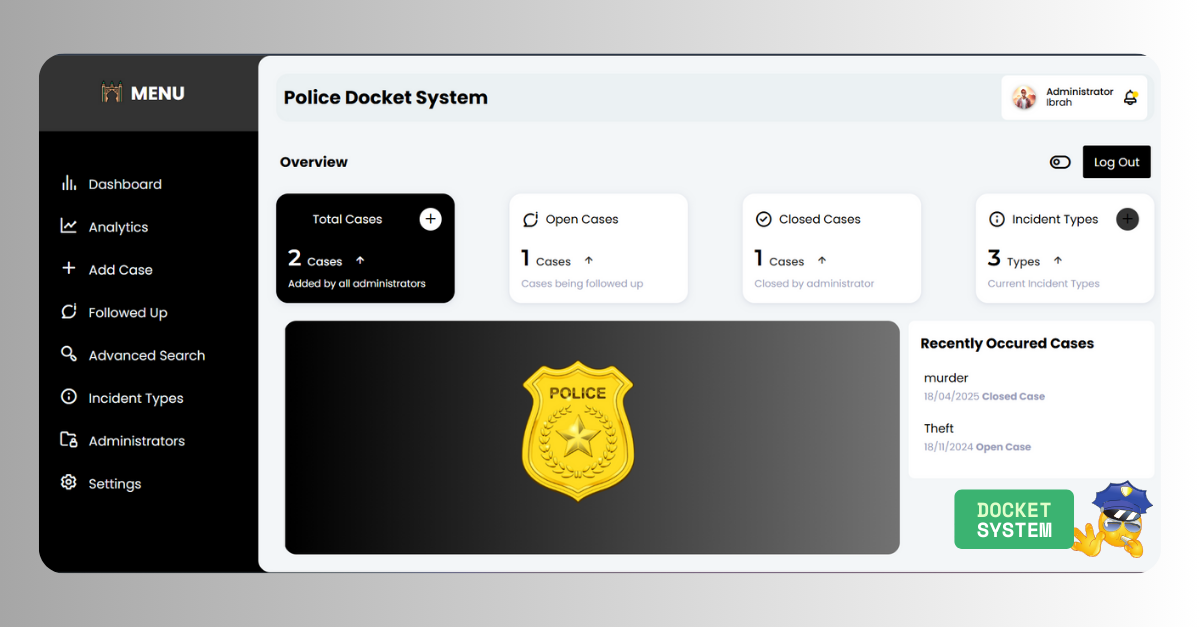
Task: Select the Dashboard icon in the sidebar
Action: [68, 183]
